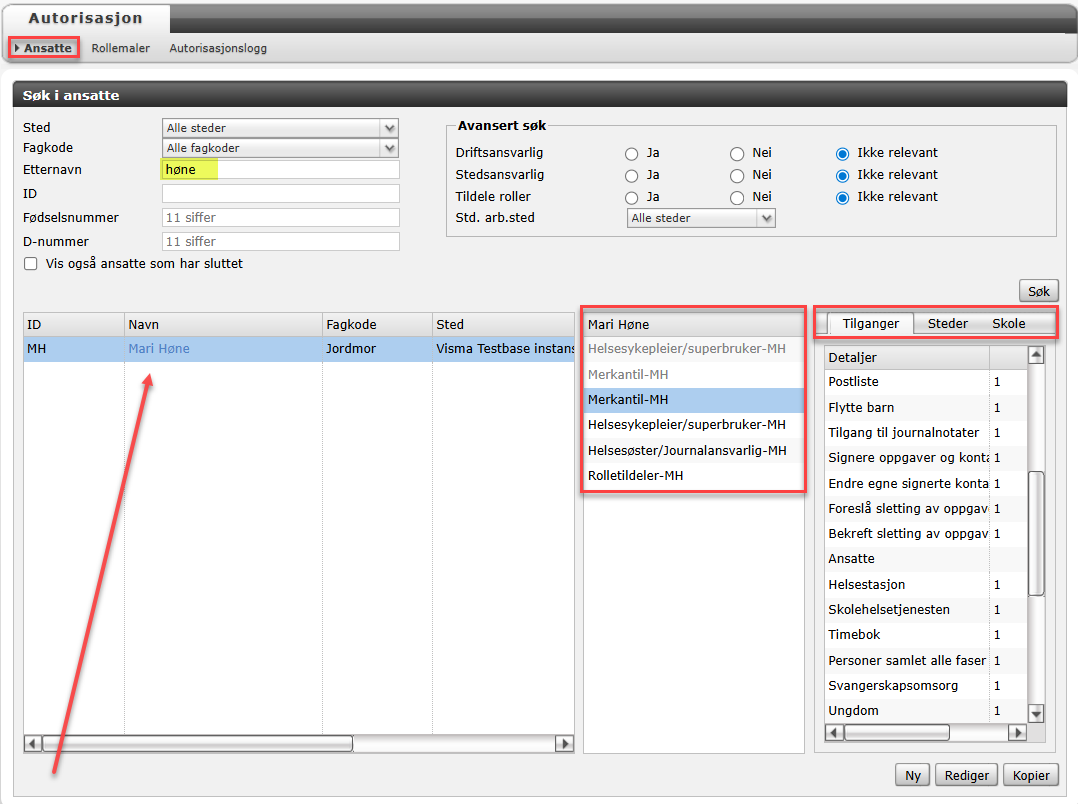Viewport: 1078px width, 804px height.
Task: Open the Ansatte menu item
Action: pos(47,48)
